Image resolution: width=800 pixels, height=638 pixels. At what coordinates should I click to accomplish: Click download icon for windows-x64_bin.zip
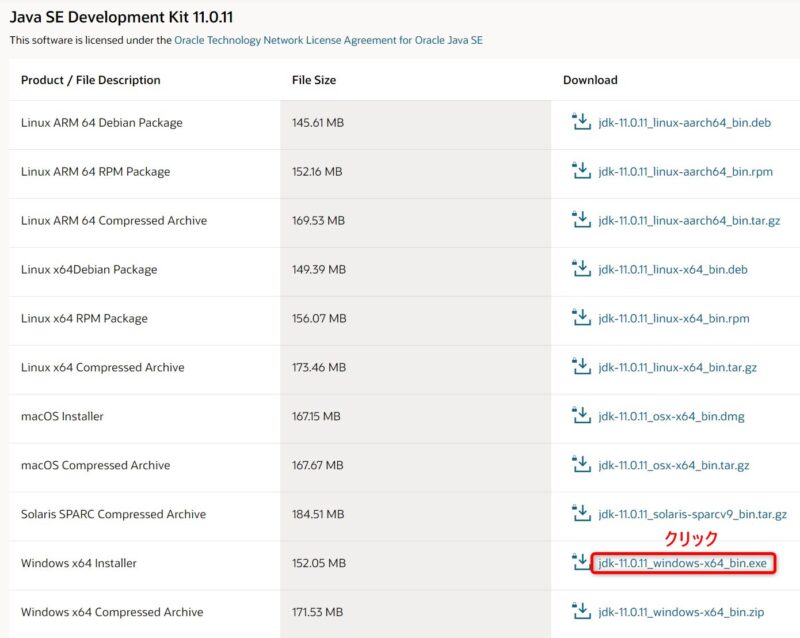581,611
